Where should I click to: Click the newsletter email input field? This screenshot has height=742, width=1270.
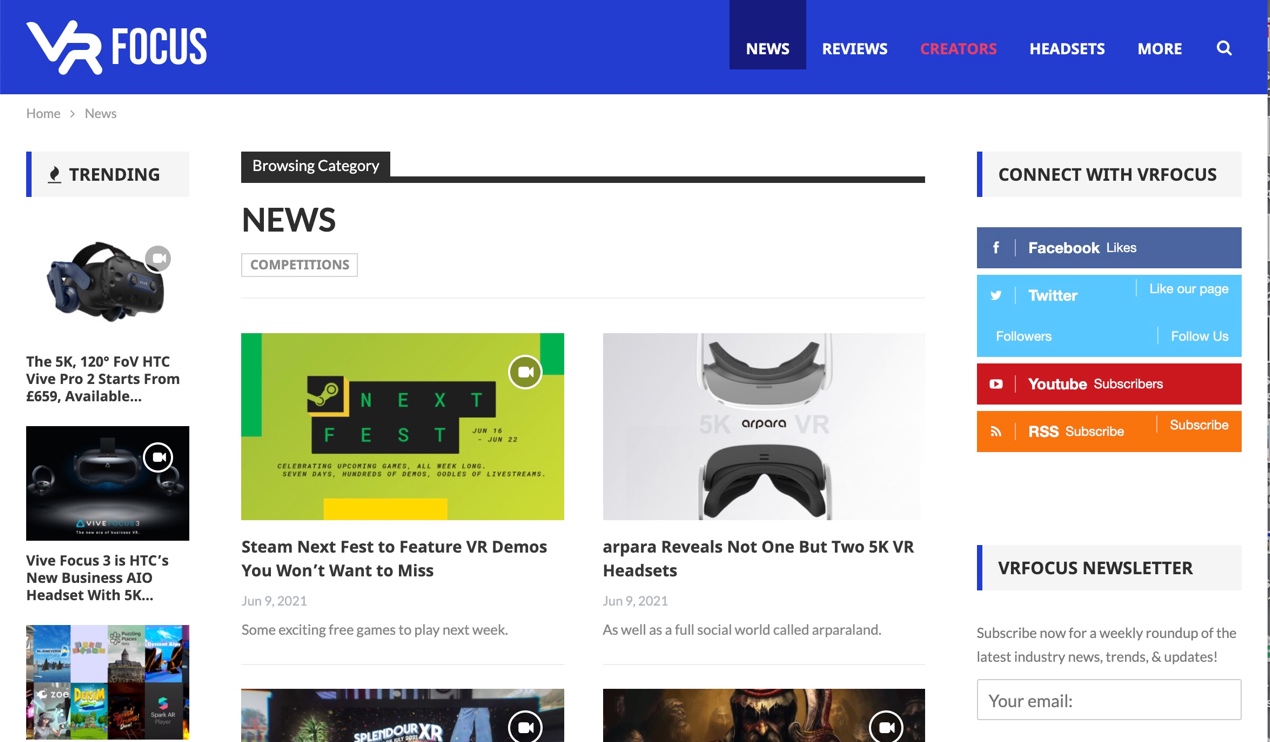coord(1108,700)
